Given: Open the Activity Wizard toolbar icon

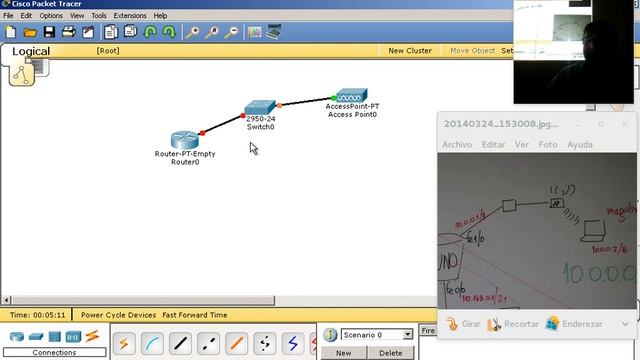Looking at the screenshot, I should tap(88, 32).
